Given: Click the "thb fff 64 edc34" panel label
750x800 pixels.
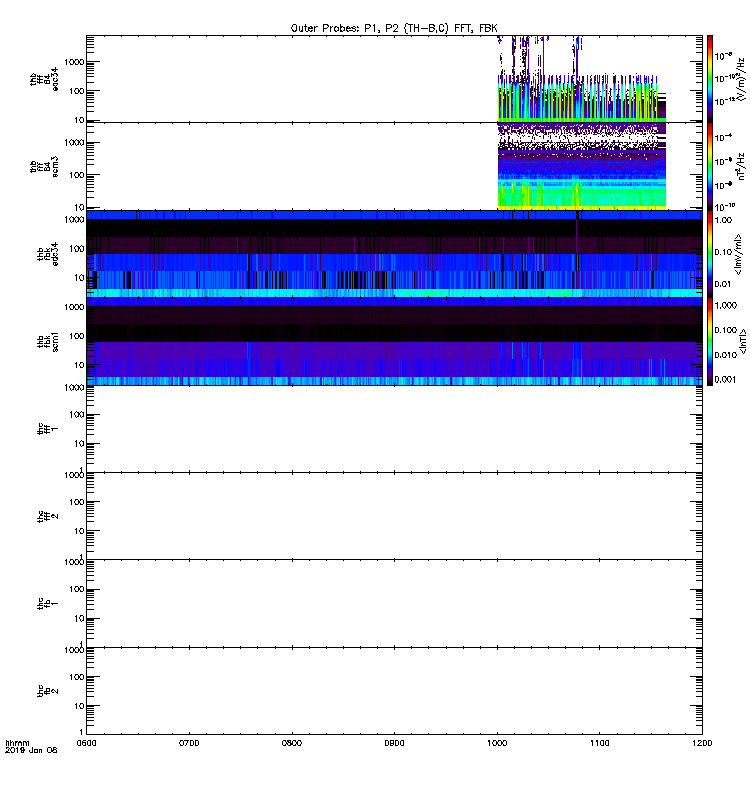Looking at the screenshot, I should coord(44,79).
